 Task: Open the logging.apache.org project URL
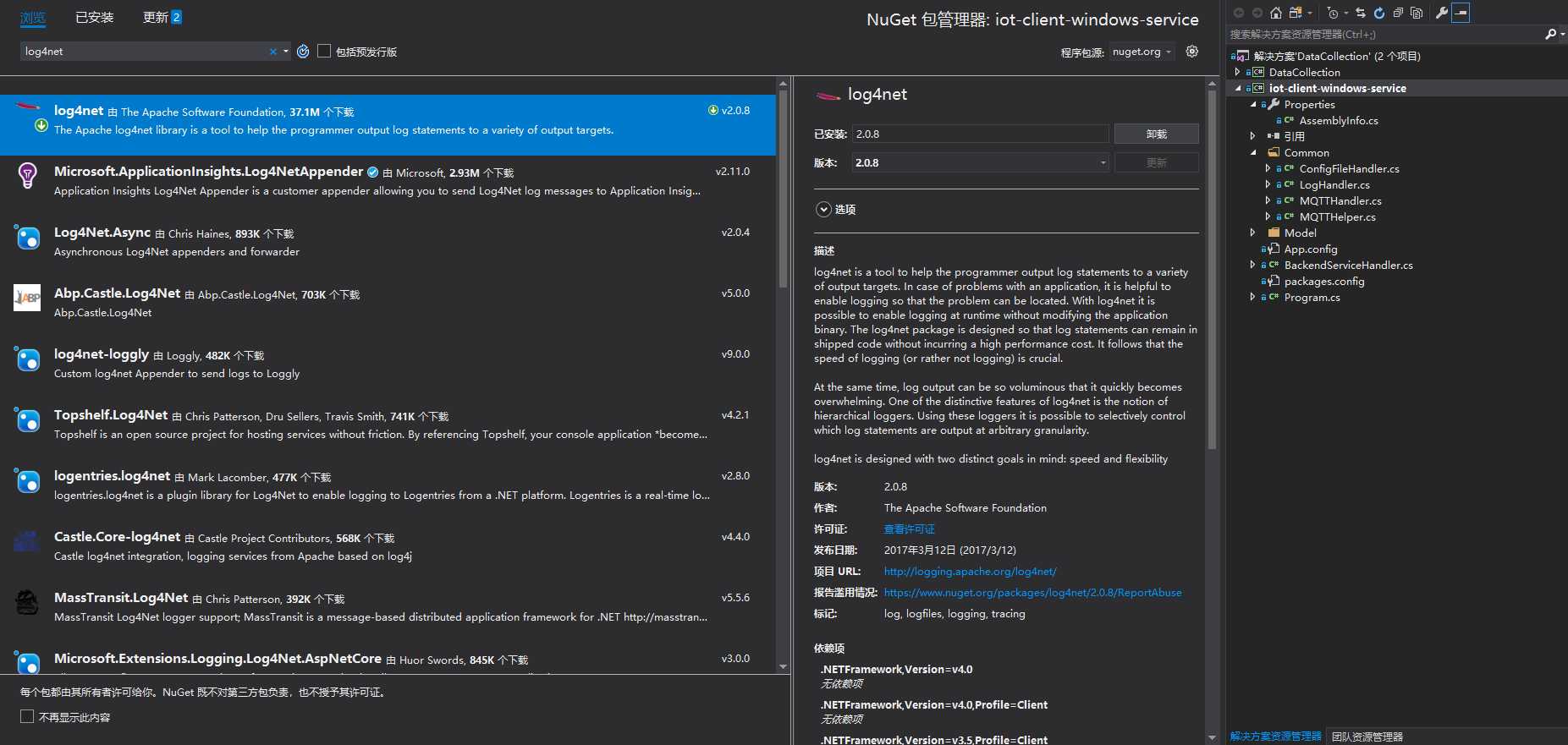(970, 572)
